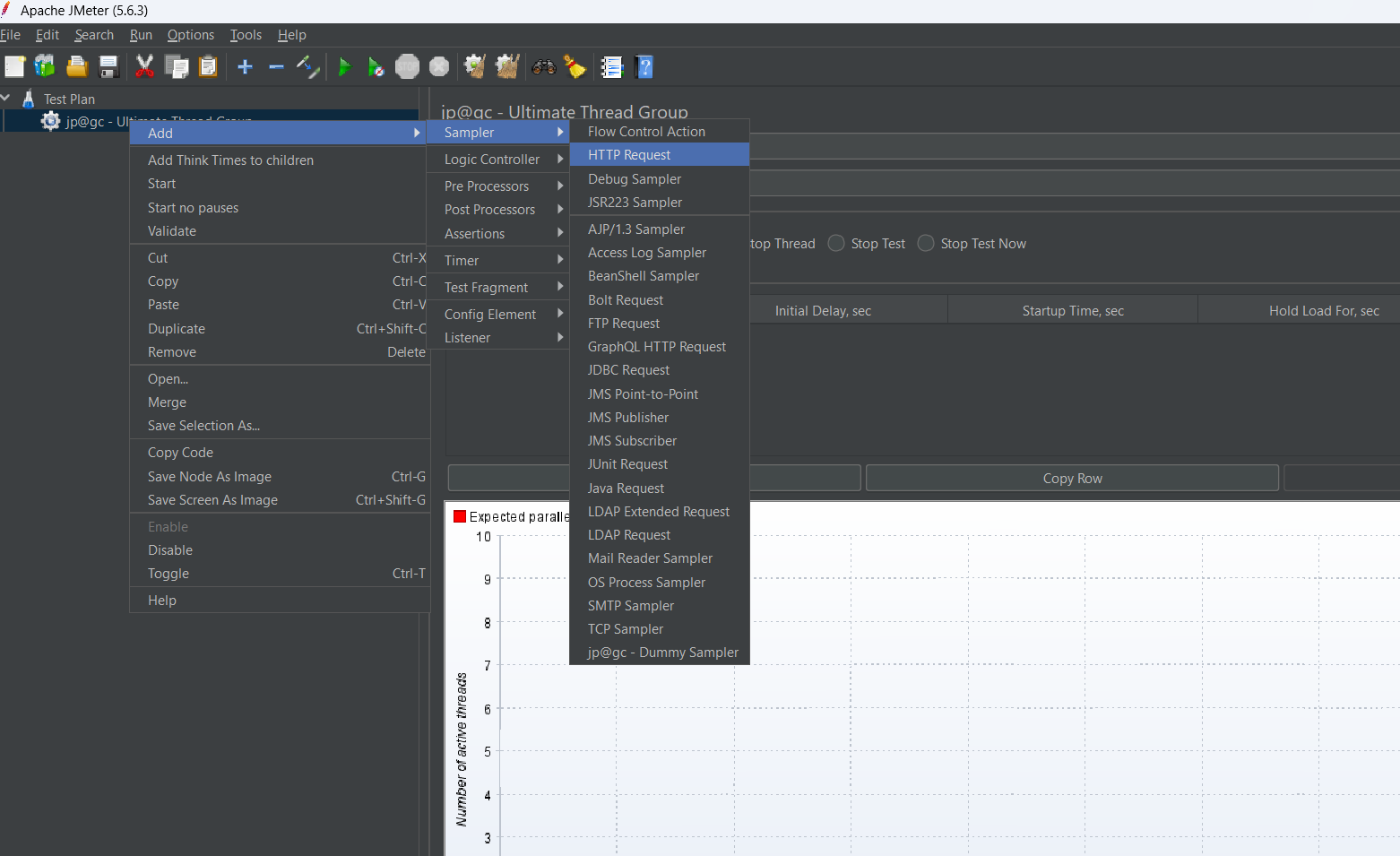Viewport: 1400px width, 856px height.
Task: Click the Reset Search broom icon
Action: pyautogui.click(x=575, y=66)
